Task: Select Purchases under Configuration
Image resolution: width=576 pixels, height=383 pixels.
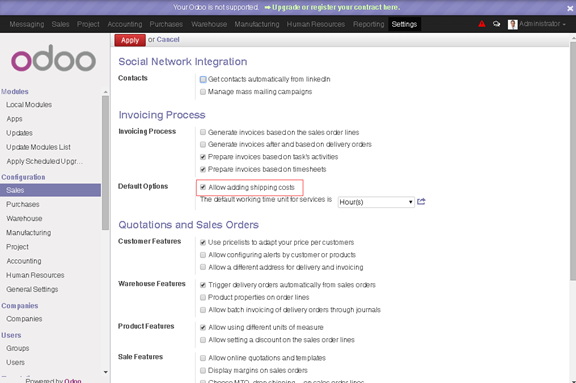Action: pyautogui.click(x=22, y=204)
